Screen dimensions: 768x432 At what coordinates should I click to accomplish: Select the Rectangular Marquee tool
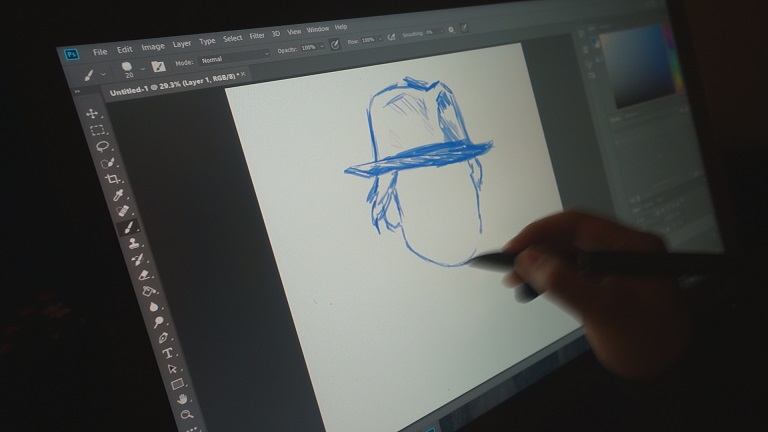pyautogui.click(x=97, y=130)
